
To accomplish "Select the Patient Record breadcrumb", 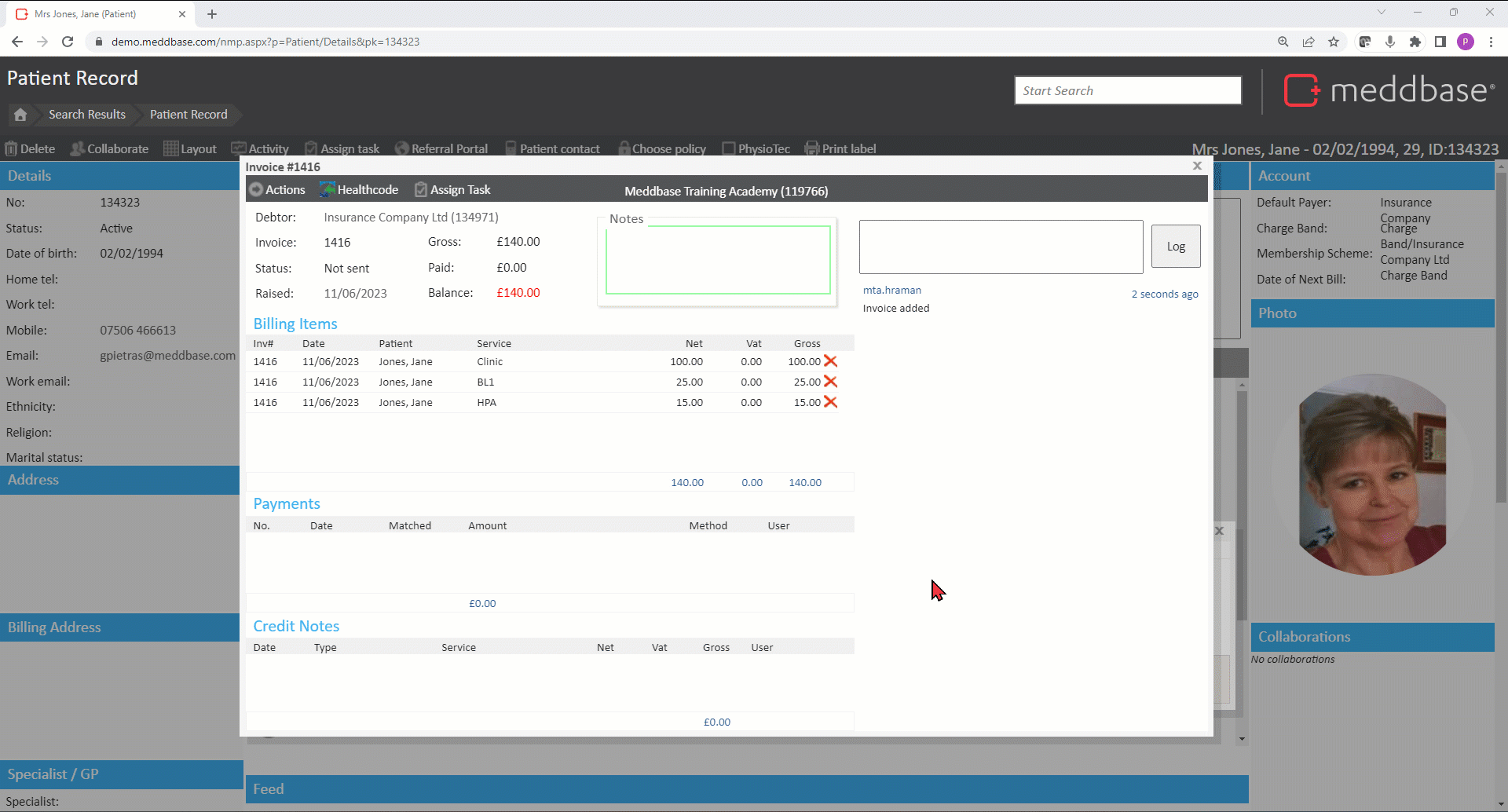I will pos(188,115).
